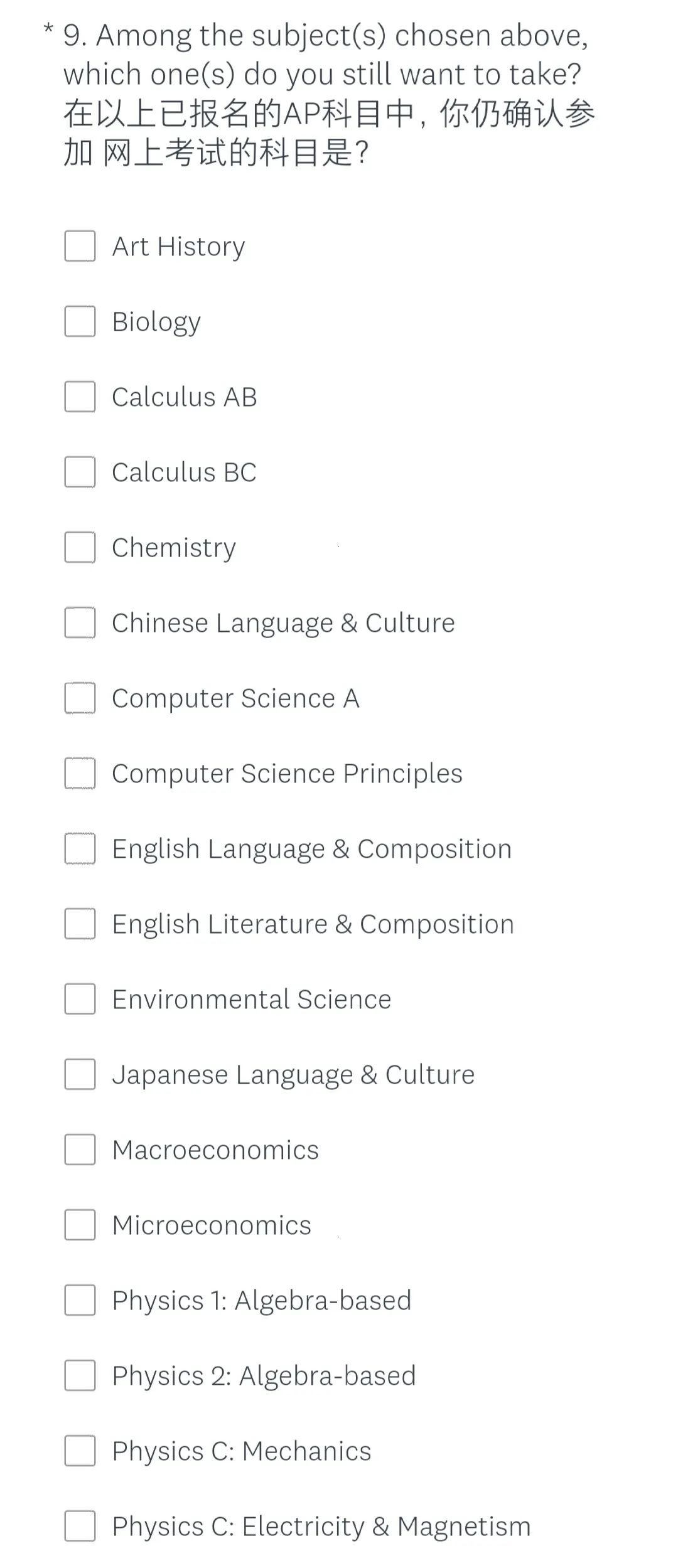Select Environmental Science checkbox

tap(79, 999)
